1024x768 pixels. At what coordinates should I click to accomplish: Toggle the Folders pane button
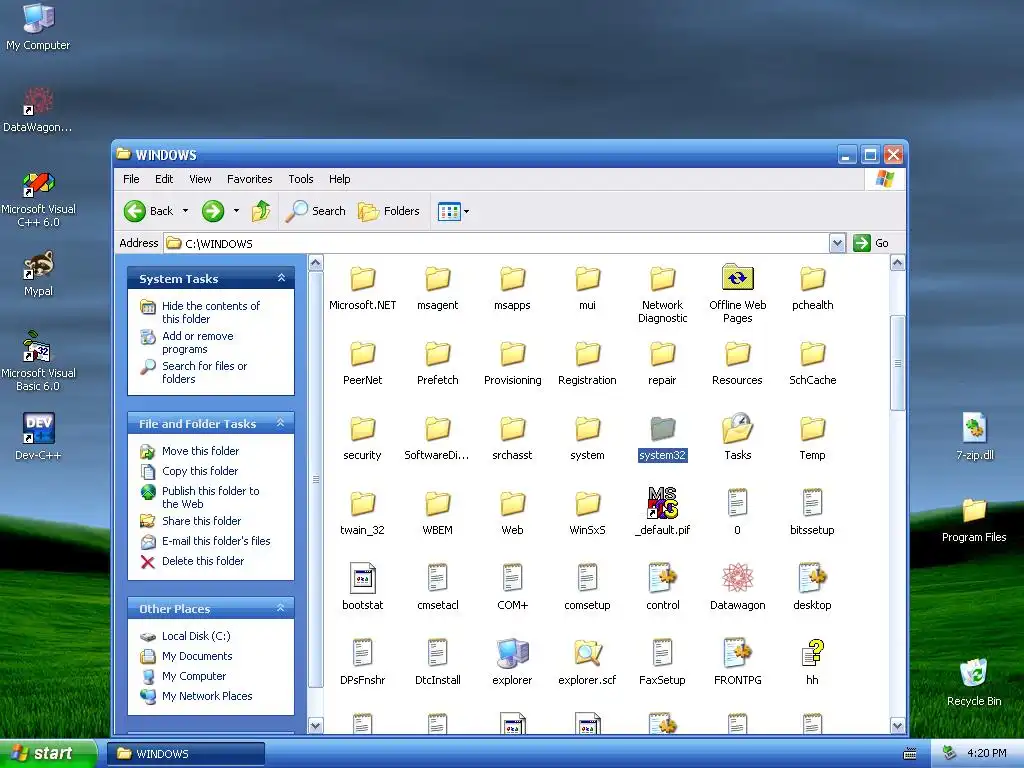[389, 211]
